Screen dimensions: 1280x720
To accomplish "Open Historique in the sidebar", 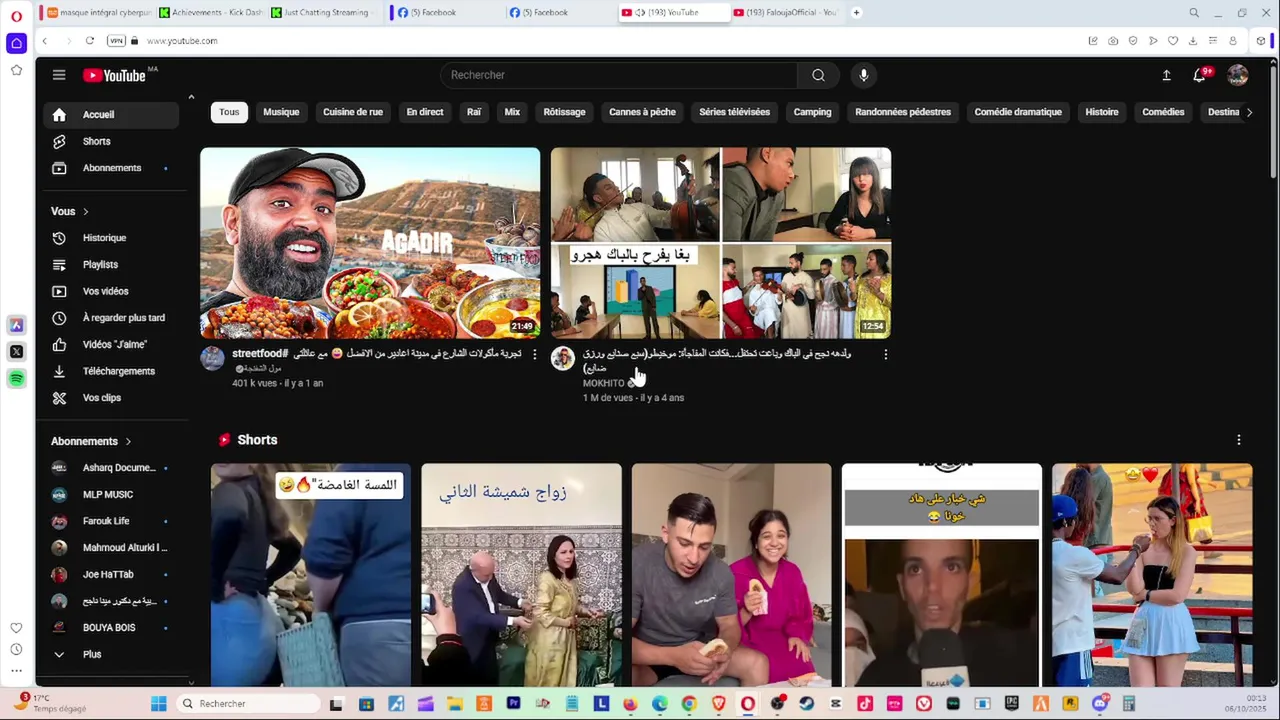I will (x=112, y=238).
